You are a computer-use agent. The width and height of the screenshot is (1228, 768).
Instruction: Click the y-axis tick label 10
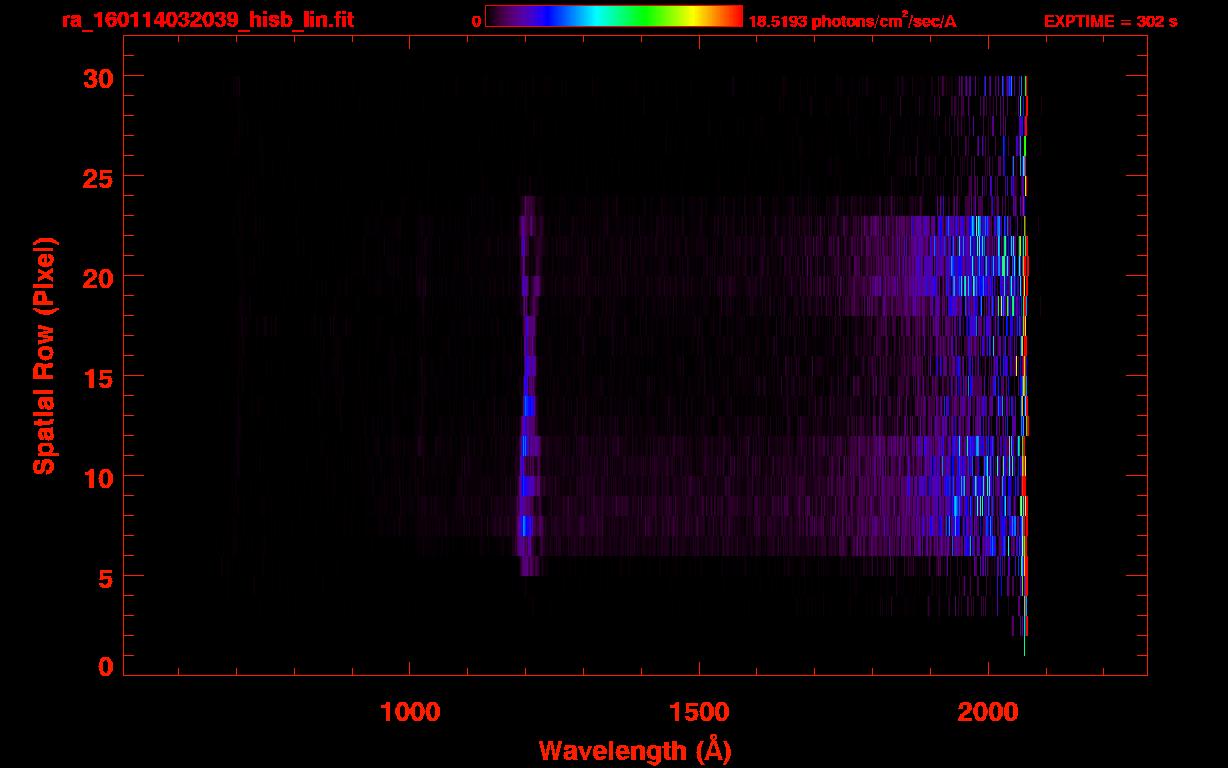tap(98, 477)
